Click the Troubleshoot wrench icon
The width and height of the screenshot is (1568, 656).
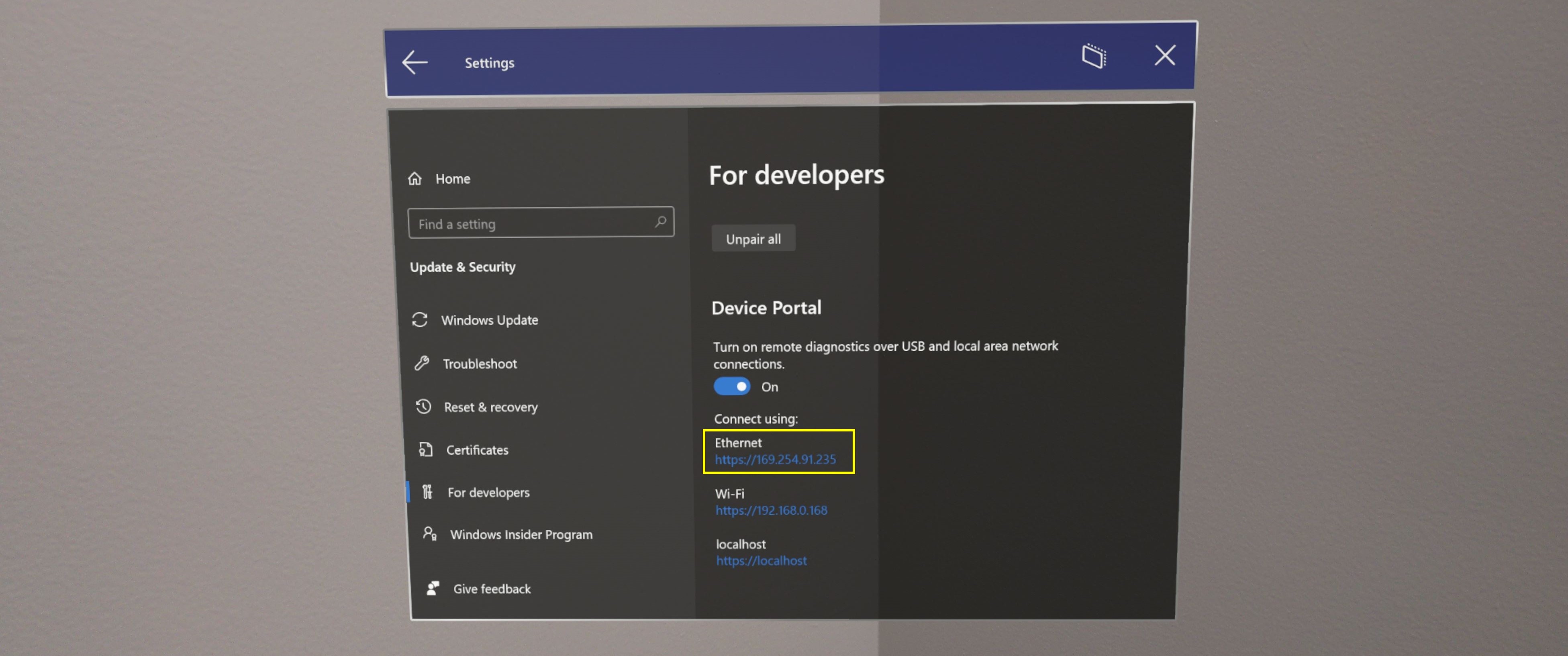point(423,362)
